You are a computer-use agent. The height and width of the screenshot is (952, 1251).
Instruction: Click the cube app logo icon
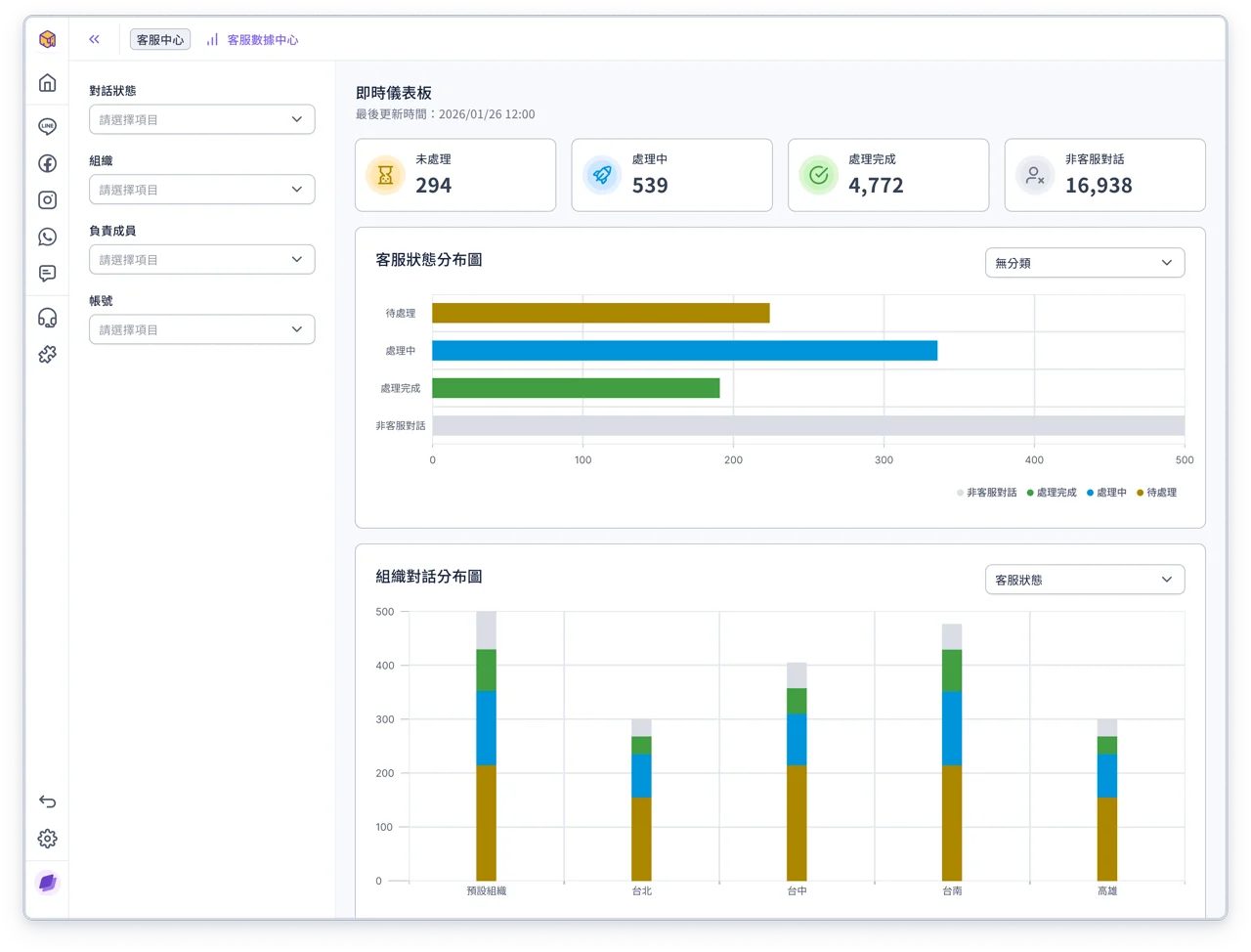(47, 39)
